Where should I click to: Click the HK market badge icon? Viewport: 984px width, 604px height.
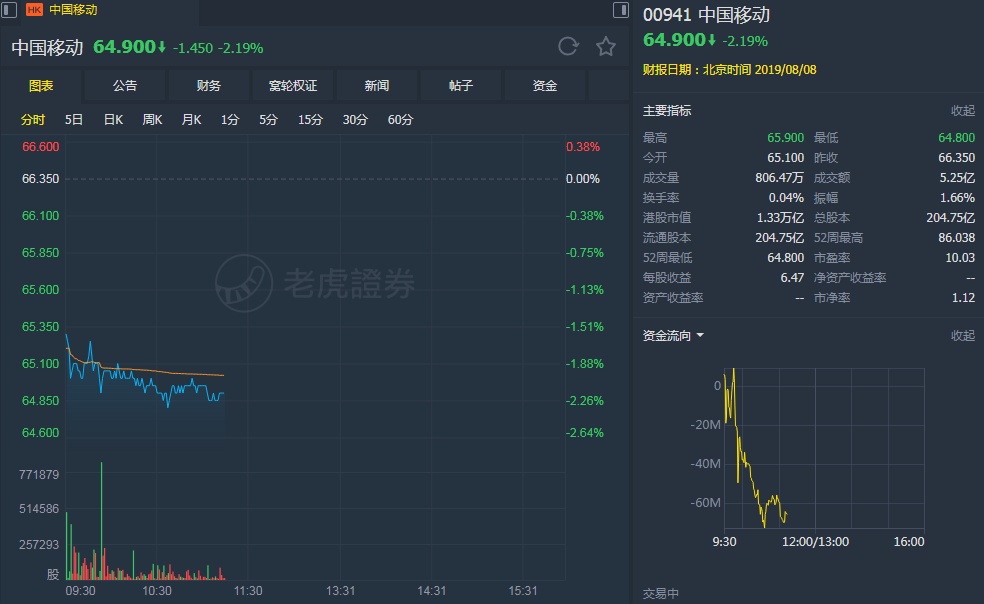point(34,9)
